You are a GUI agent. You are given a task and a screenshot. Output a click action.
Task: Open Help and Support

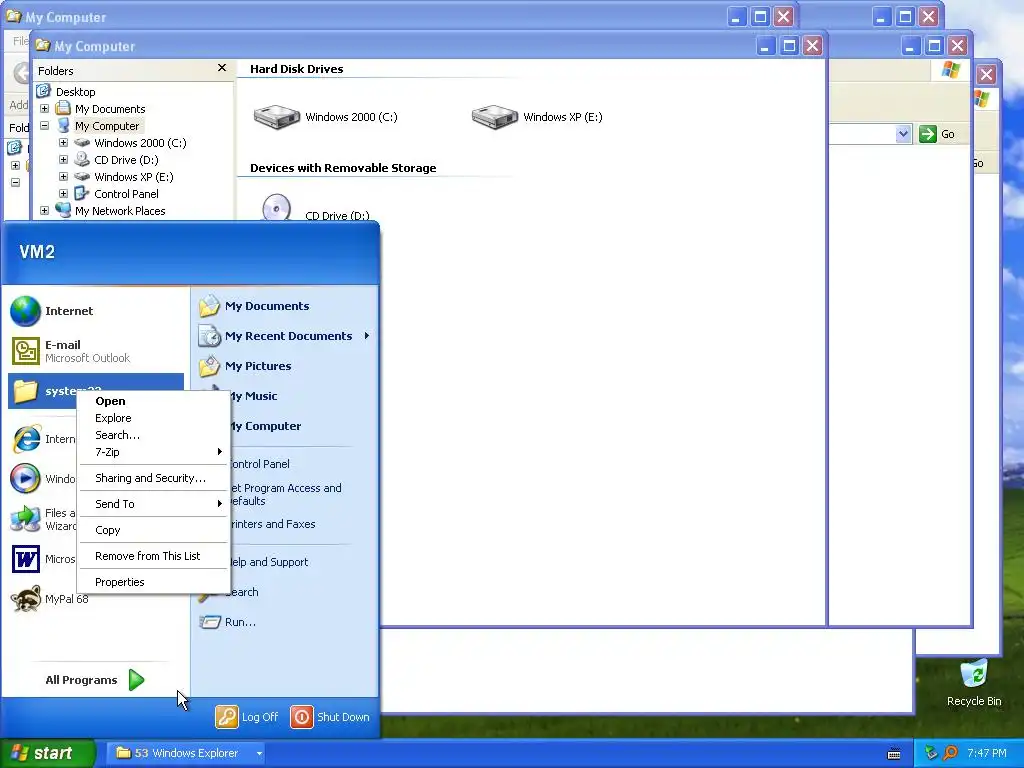click(268, 562)
